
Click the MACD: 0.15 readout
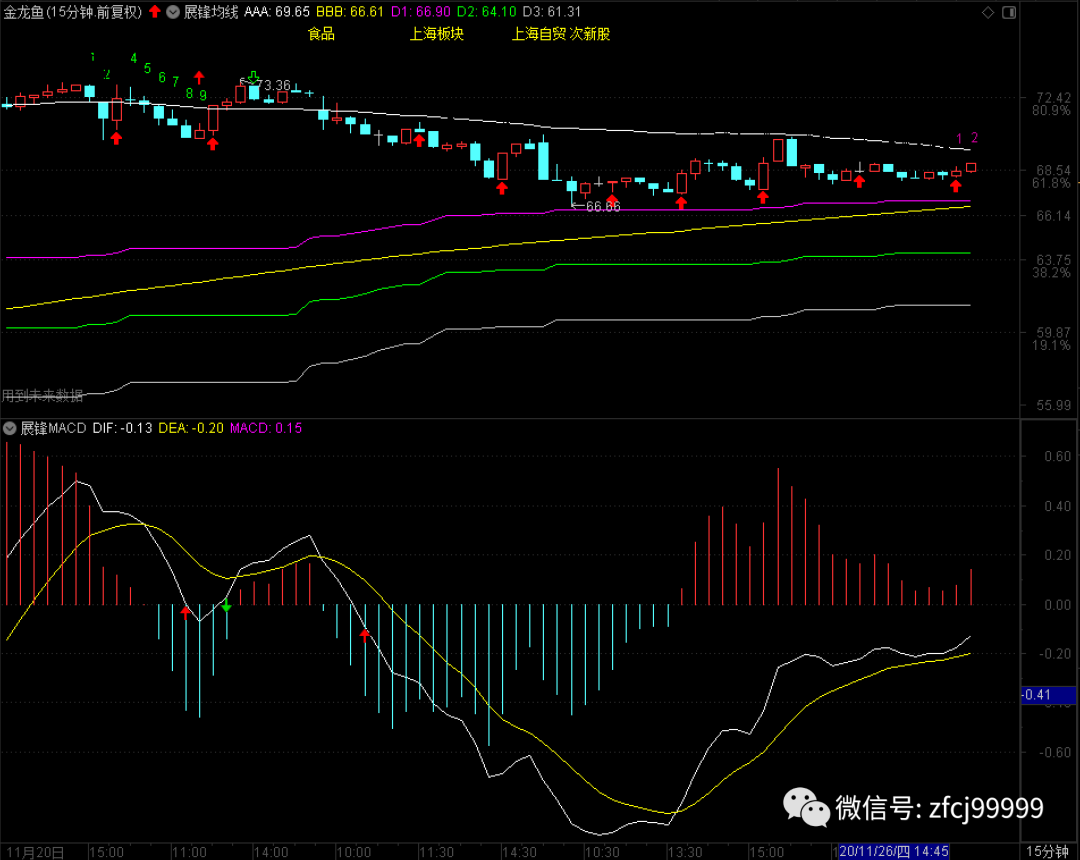click(266, 428)
